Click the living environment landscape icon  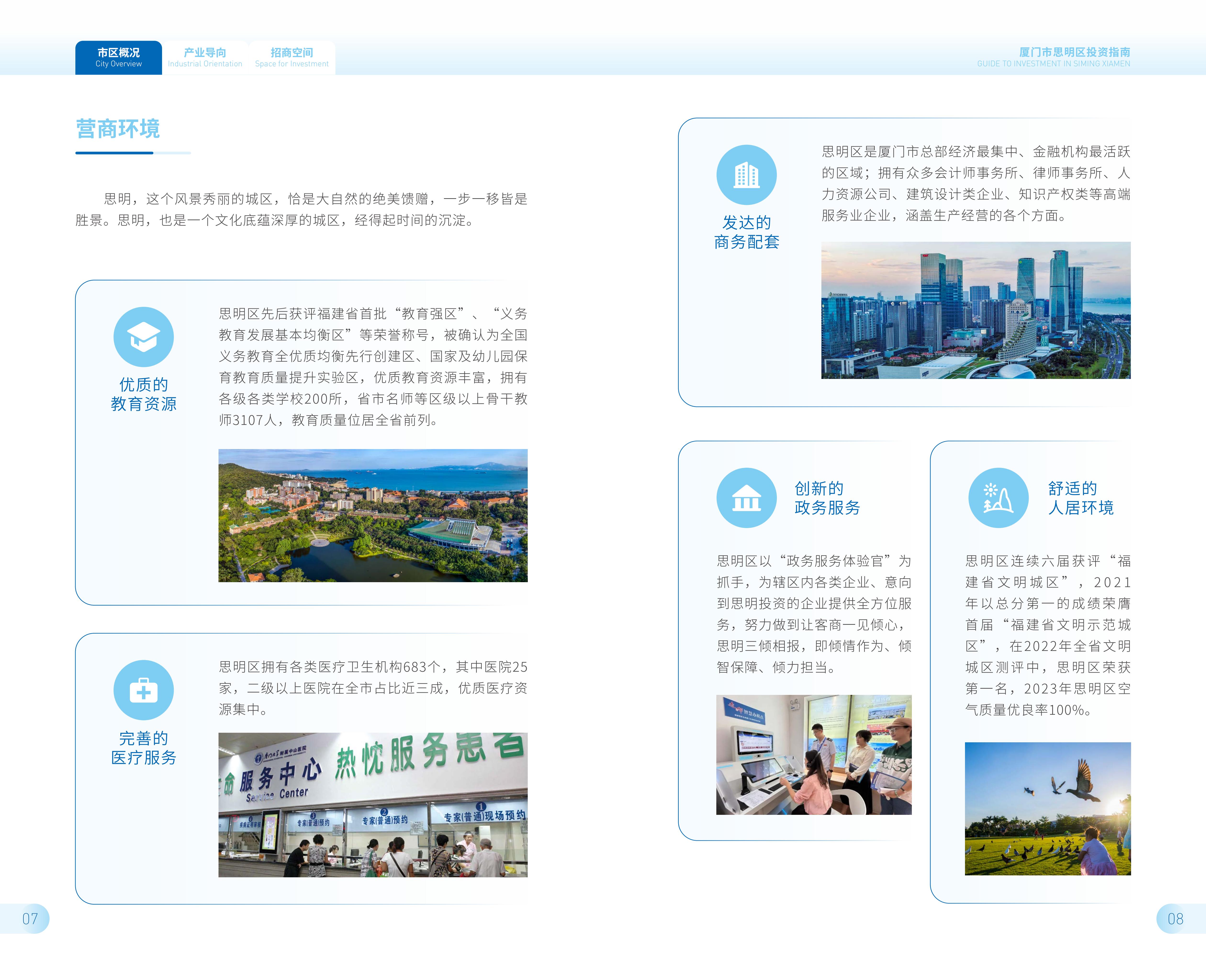click(x=998, y=498)
